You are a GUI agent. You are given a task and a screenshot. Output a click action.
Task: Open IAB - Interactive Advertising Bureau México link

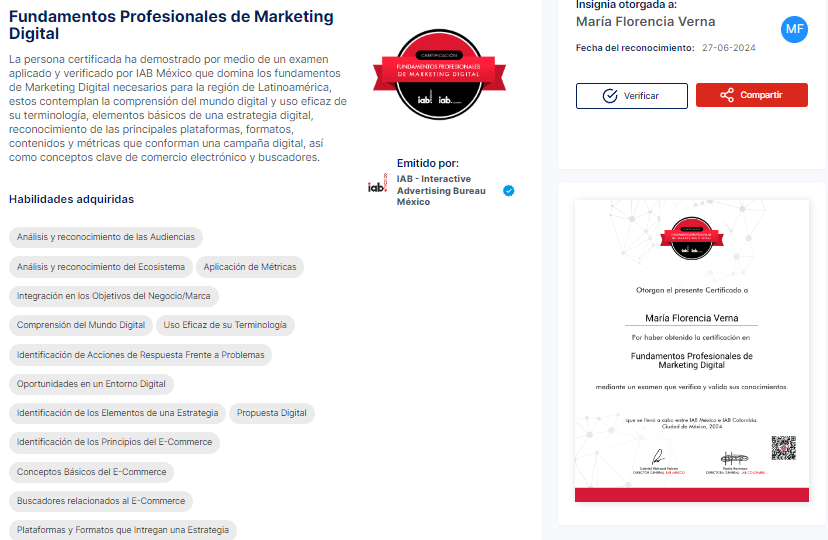(x=441, y=190)
